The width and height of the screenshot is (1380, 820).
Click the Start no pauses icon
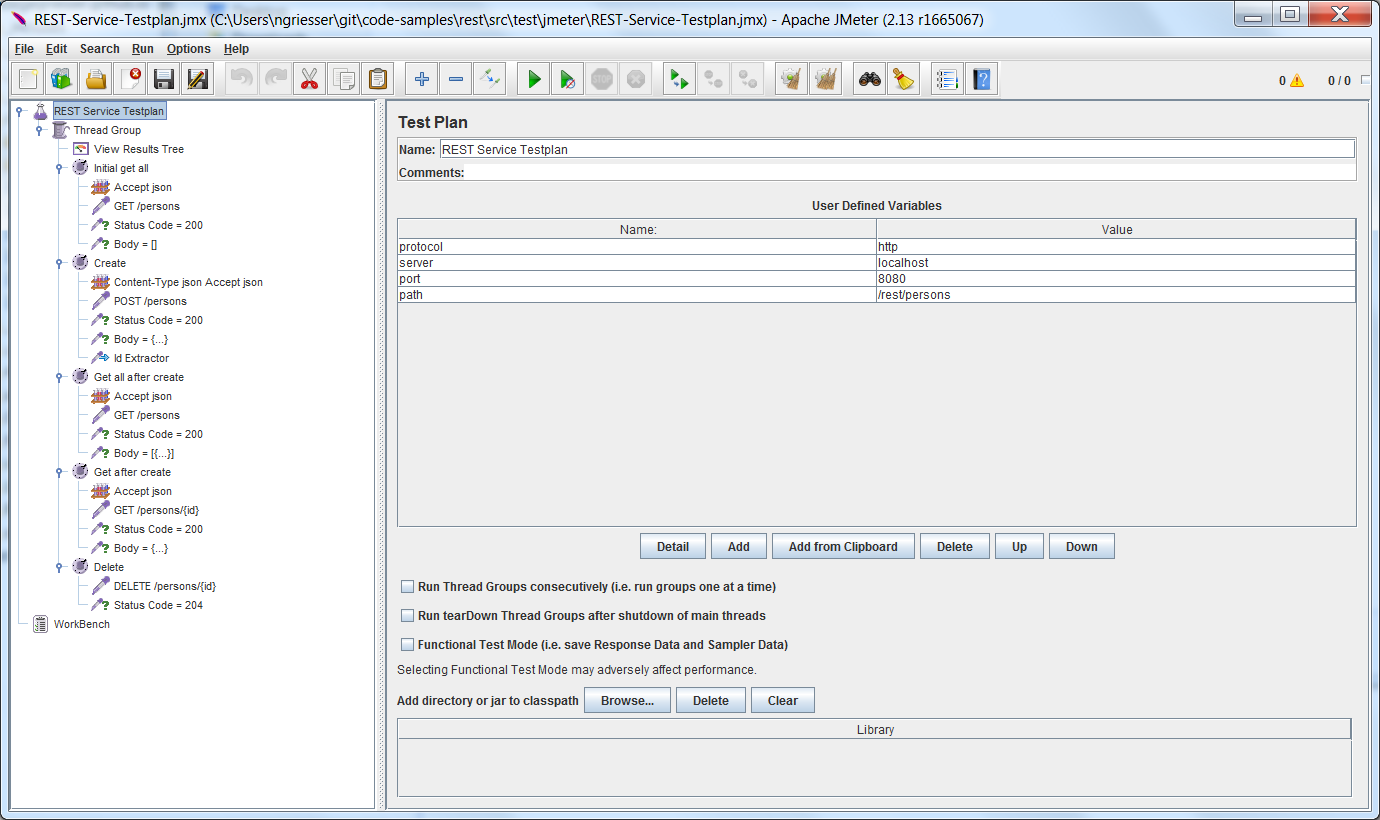568,79
